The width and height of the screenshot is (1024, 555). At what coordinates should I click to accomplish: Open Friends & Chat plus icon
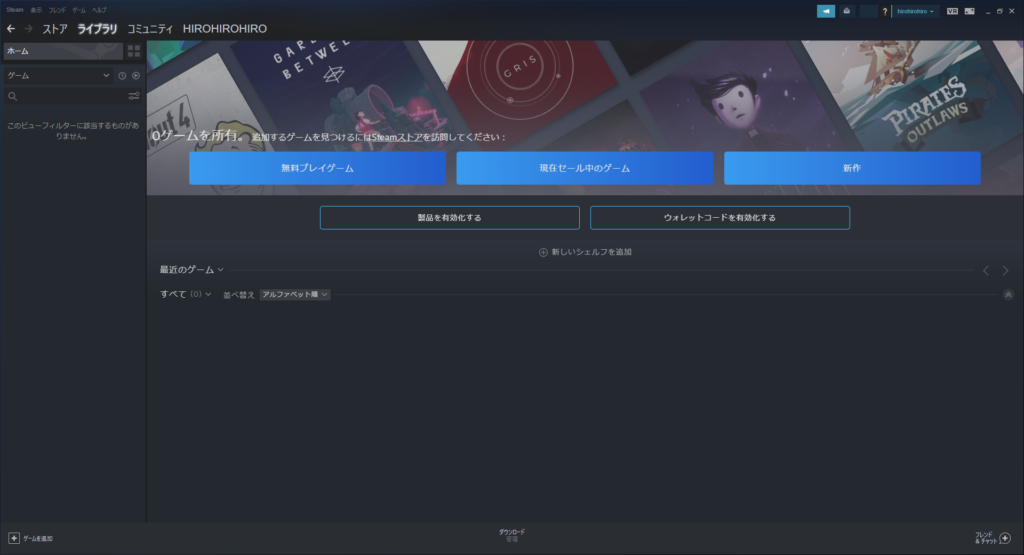pyautogui.click(x=1005, y=538)
